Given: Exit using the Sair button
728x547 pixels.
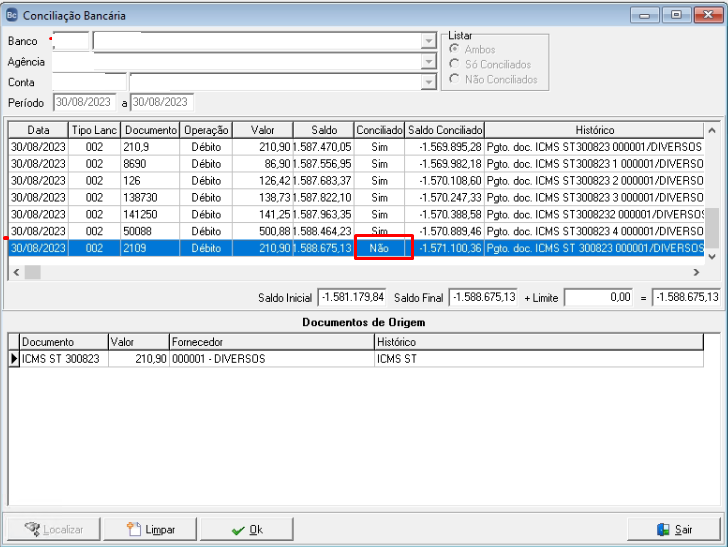Looking at the screenshot, I should (x=674, y=529).
